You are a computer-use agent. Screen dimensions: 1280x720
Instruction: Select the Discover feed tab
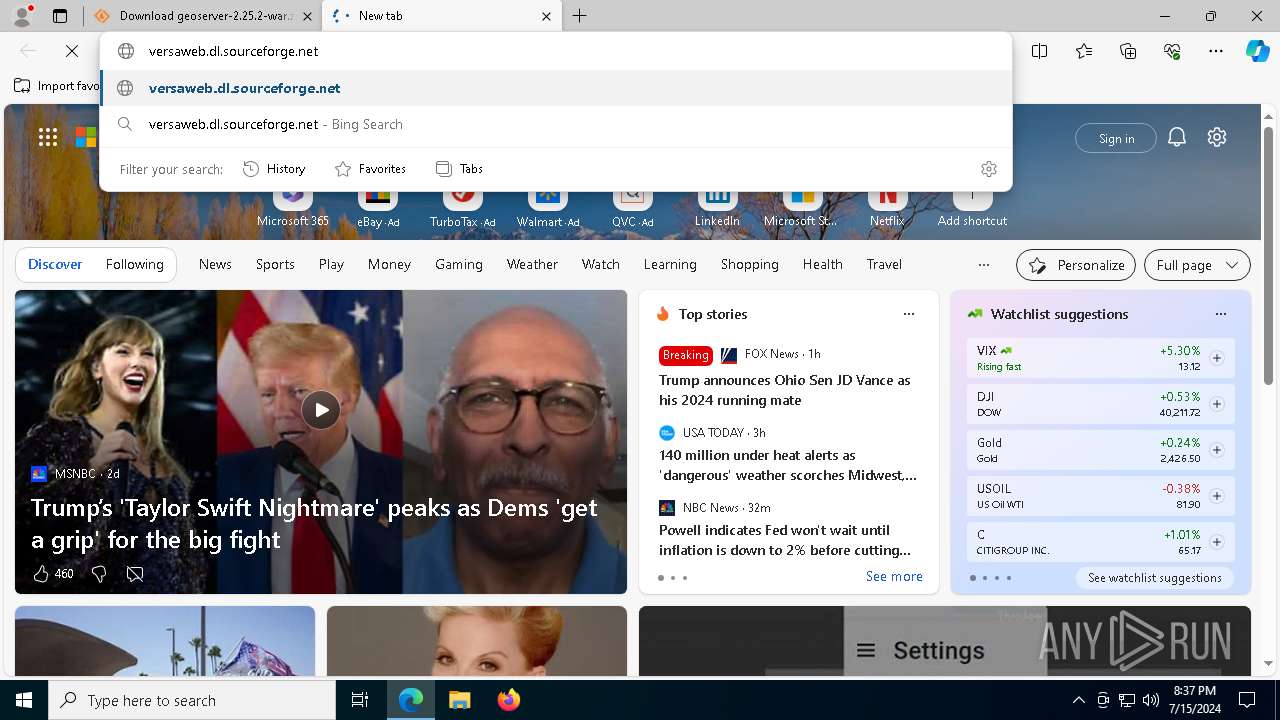55,264
